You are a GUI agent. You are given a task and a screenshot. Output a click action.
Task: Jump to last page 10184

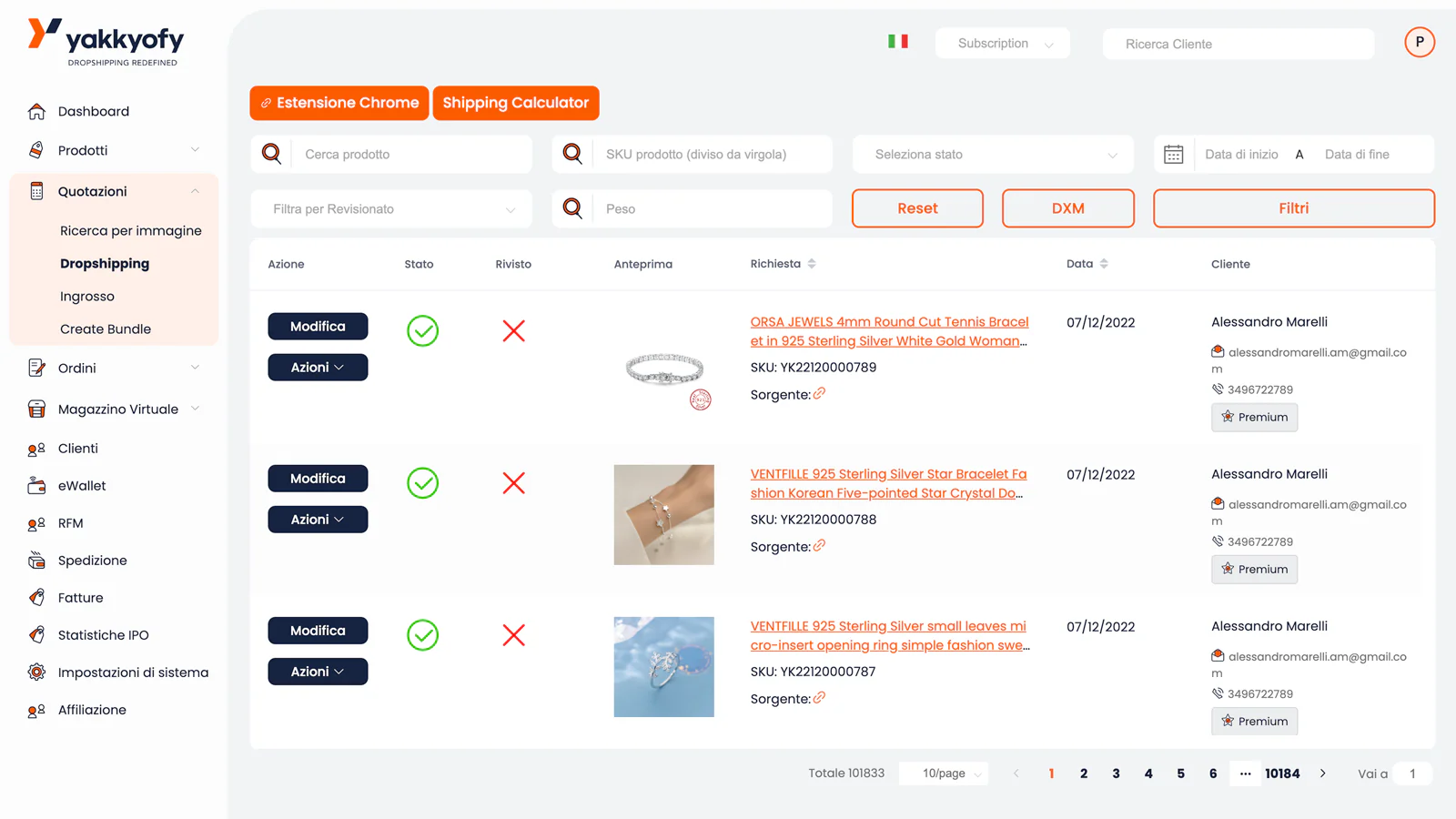tap(1282, 773)
